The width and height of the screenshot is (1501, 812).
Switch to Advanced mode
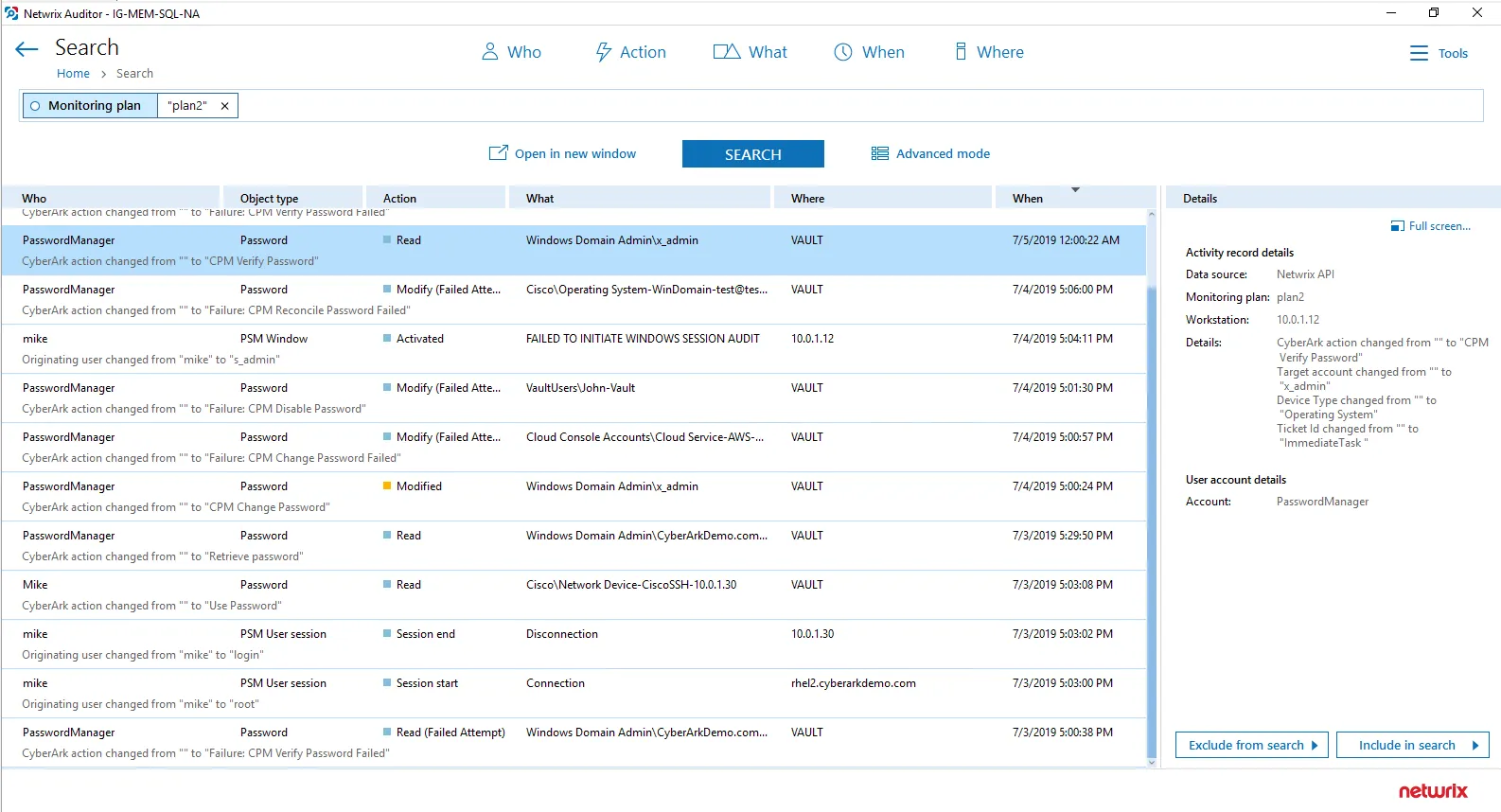click(930, 153)
